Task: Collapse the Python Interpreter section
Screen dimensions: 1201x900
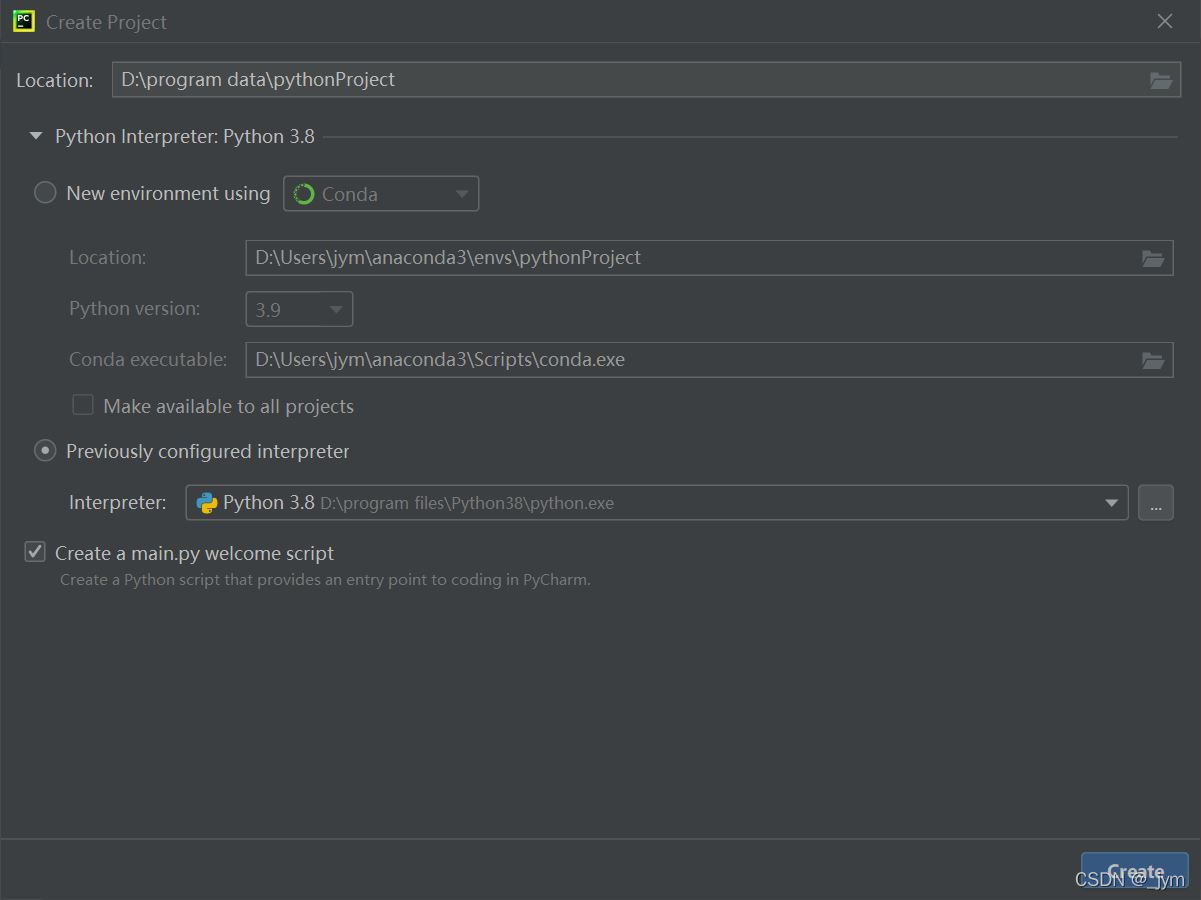Action: pyautogui.click(x=36, y=136)
